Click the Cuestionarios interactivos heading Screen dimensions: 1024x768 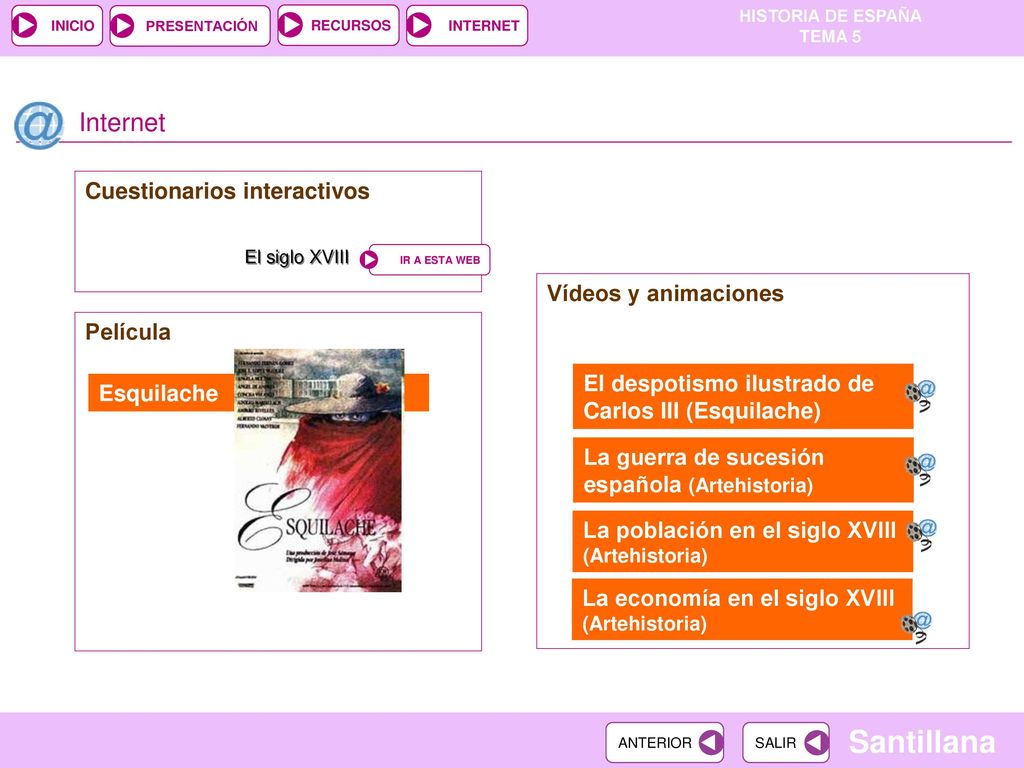click(x=227, y=191)
